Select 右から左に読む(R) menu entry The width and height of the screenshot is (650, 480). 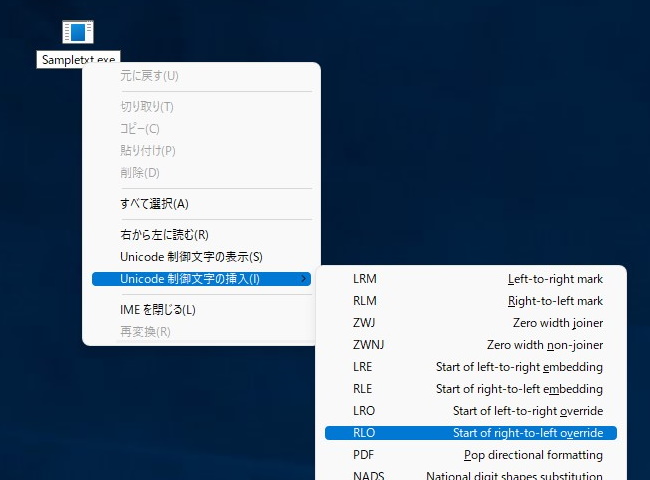coord(201,235)
